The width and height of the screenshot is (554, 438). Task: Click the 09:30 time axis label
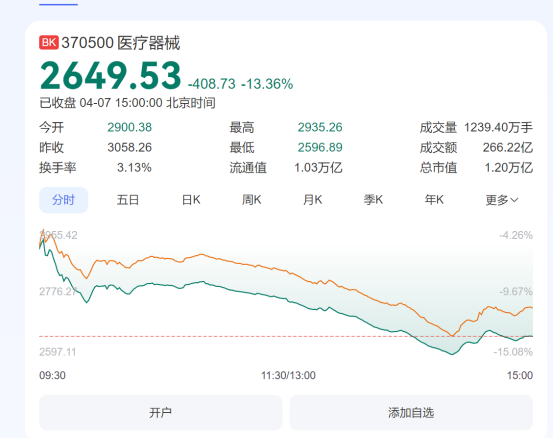coord(52,375)
